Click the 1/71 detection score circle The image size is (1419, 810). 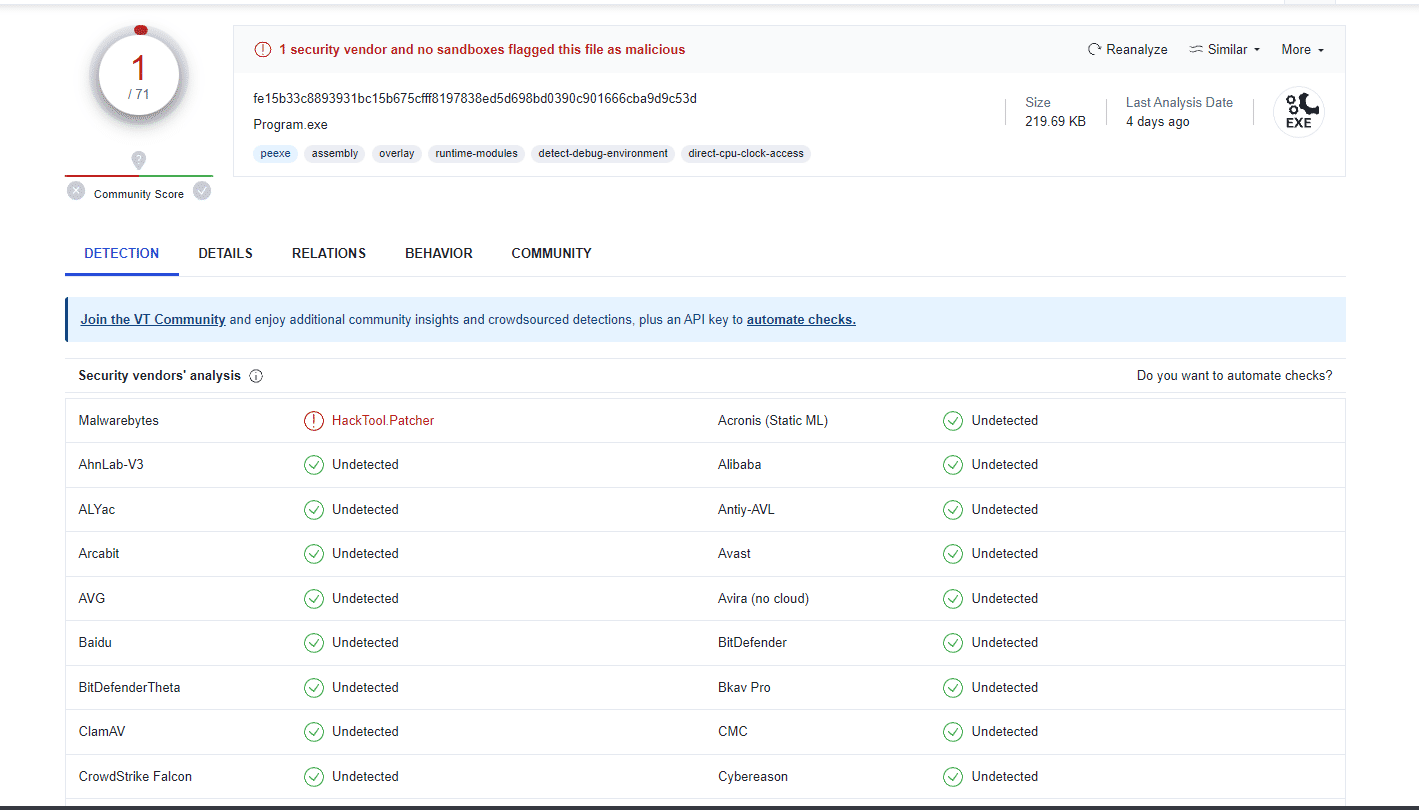pyautogui.click(x=139, y=75)
